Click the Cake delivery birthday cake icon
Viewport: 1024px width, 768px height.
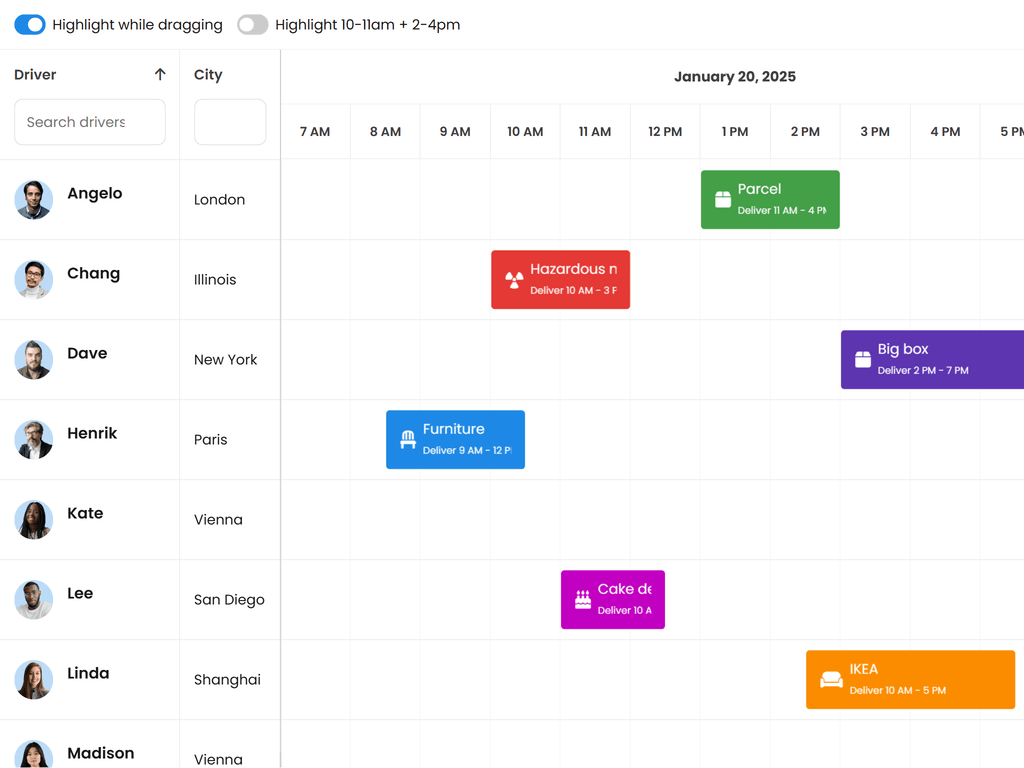(x=583, y=600)
